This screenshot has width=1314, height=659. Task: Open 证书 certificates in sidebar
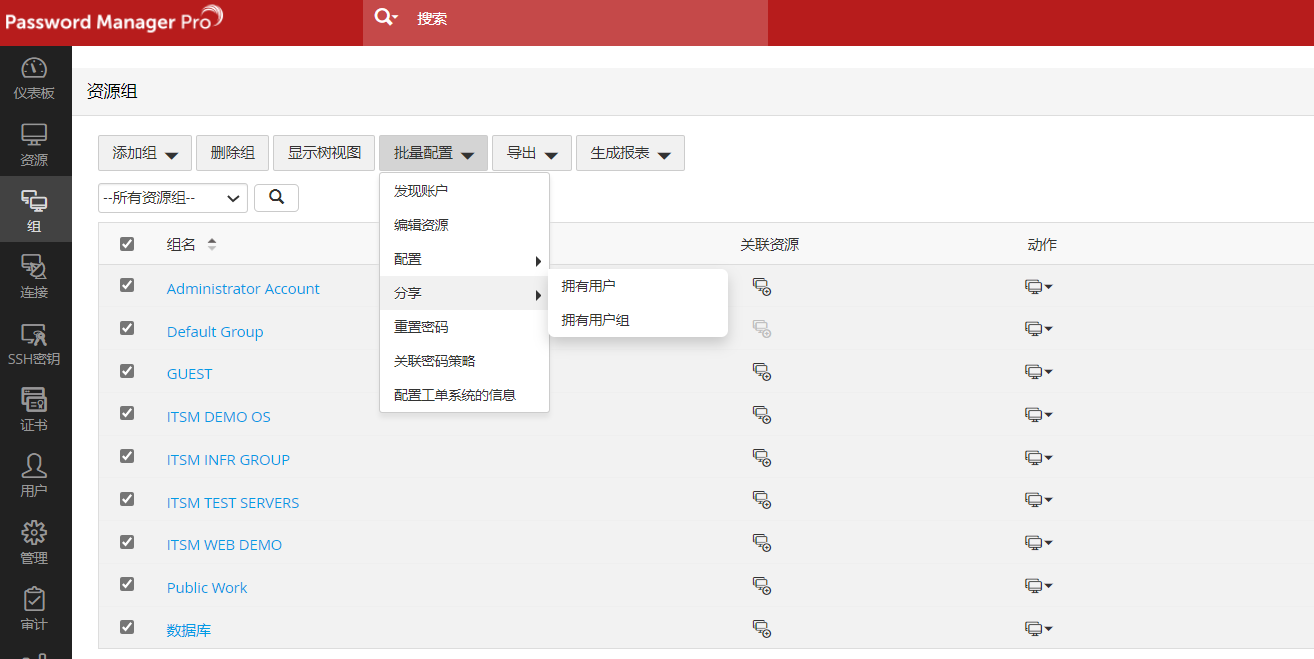click(x=34, y=409)
